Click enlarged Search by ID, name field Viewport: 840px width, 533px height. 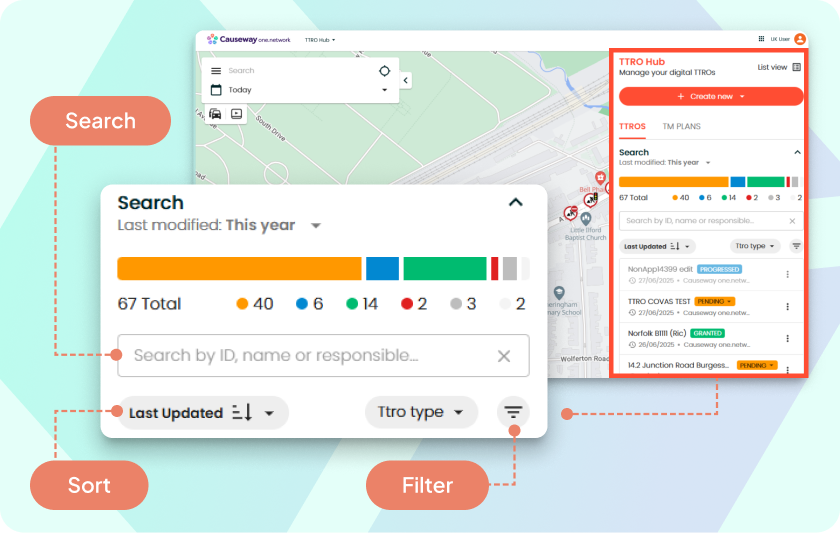[323, 356]
